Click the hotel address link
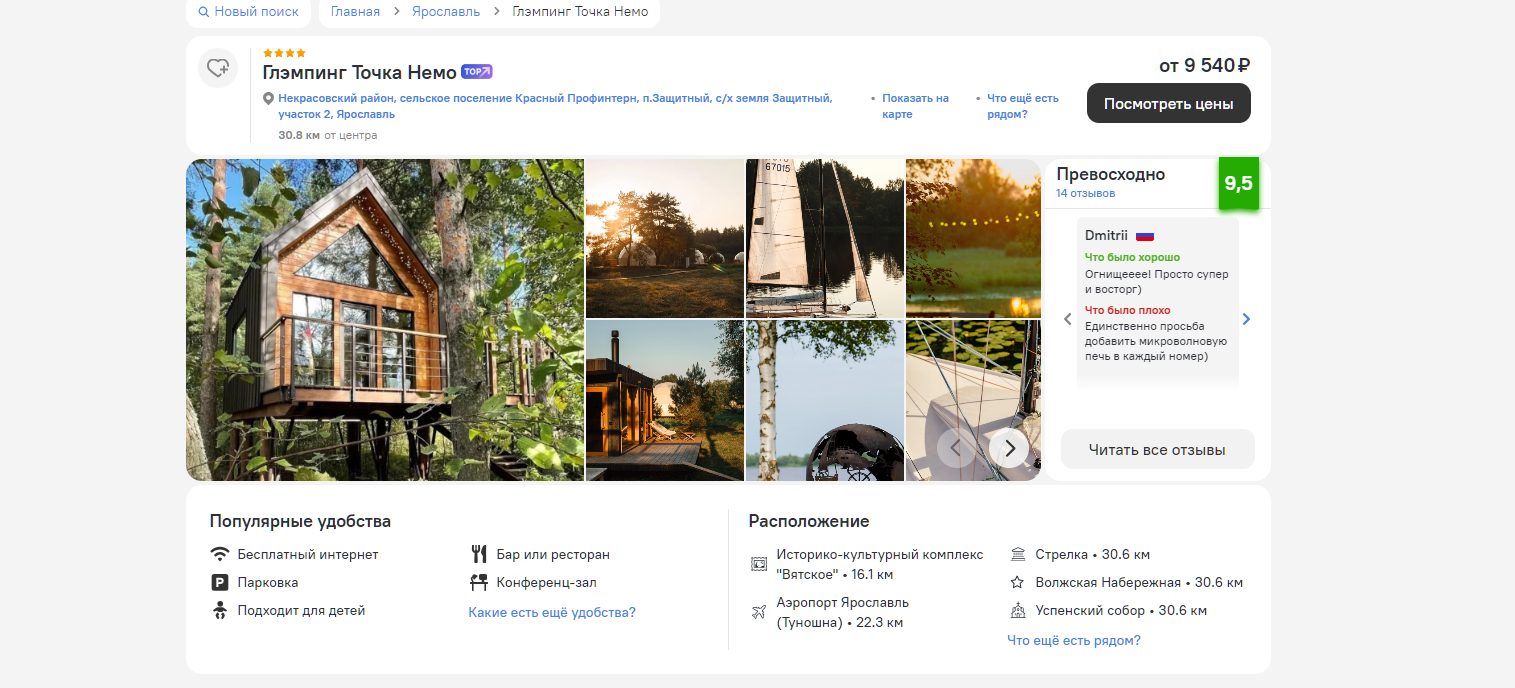Screen dimensions: 1515x688 pos(555,106)
